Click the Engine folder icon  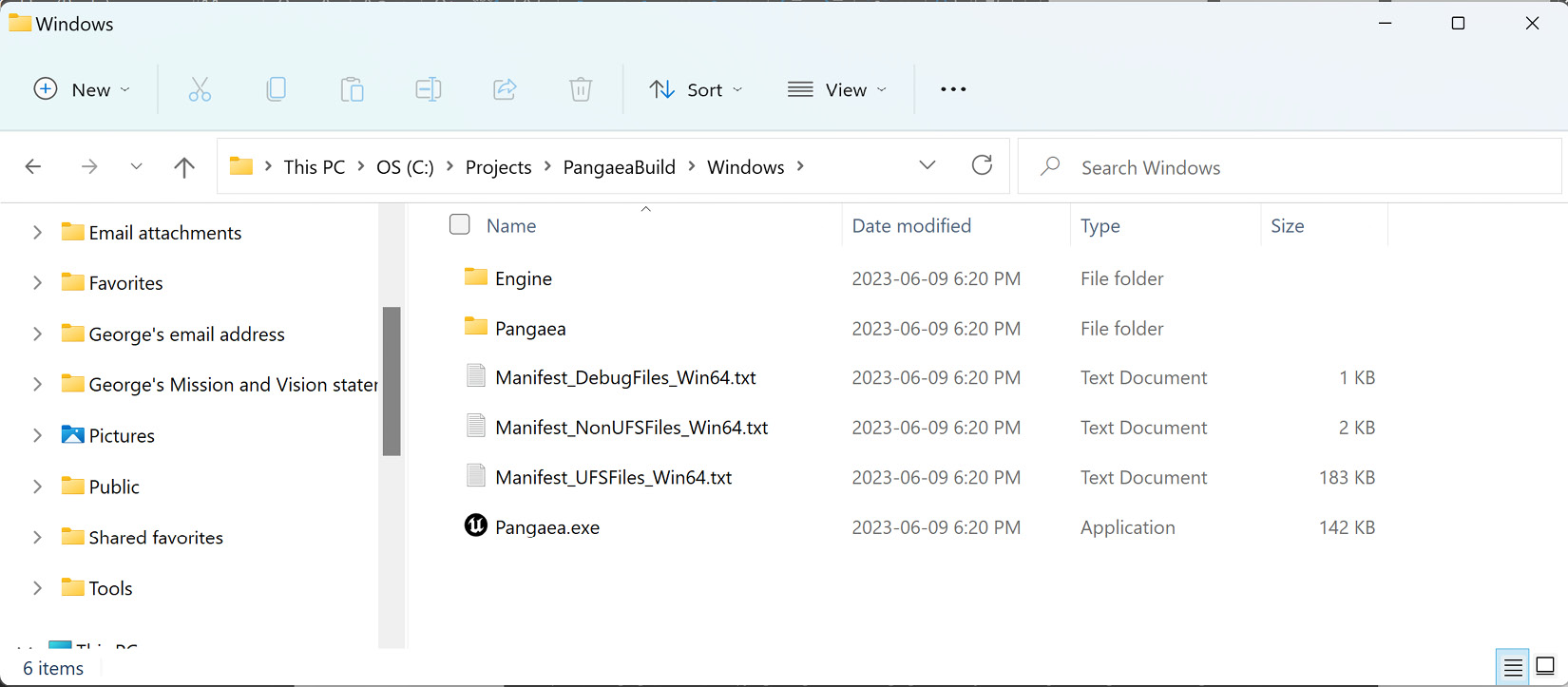click(x=476, y=277)
